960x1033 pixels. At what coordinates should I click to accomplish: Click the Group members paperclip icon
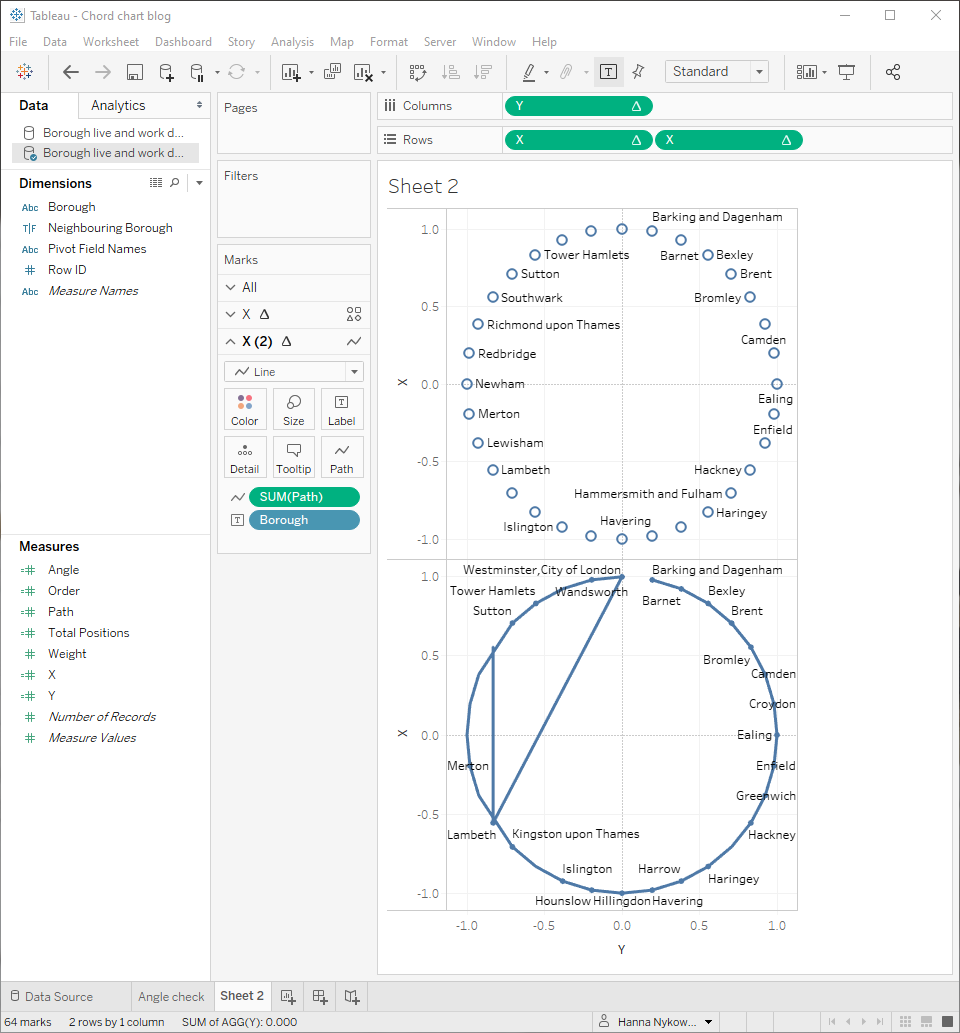click(x=566, y=72)
